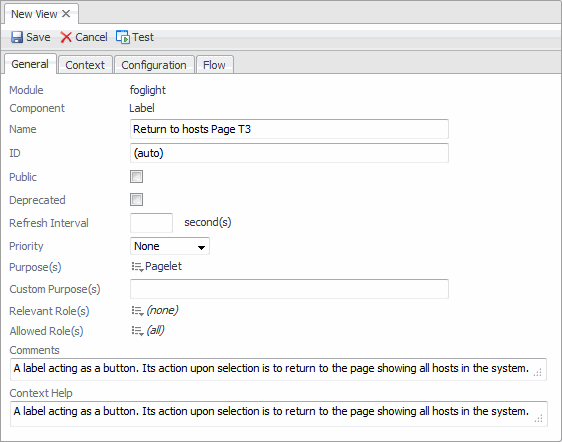562x442 pixels.
Task: Open the Allowed Role(s) list selector icon
Action: click(138, 331)
